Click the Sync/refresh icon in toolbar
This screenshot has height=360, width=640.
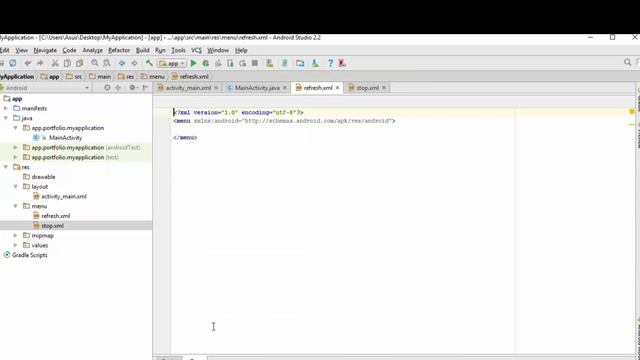pyautogui.click(x=13, y=63)
